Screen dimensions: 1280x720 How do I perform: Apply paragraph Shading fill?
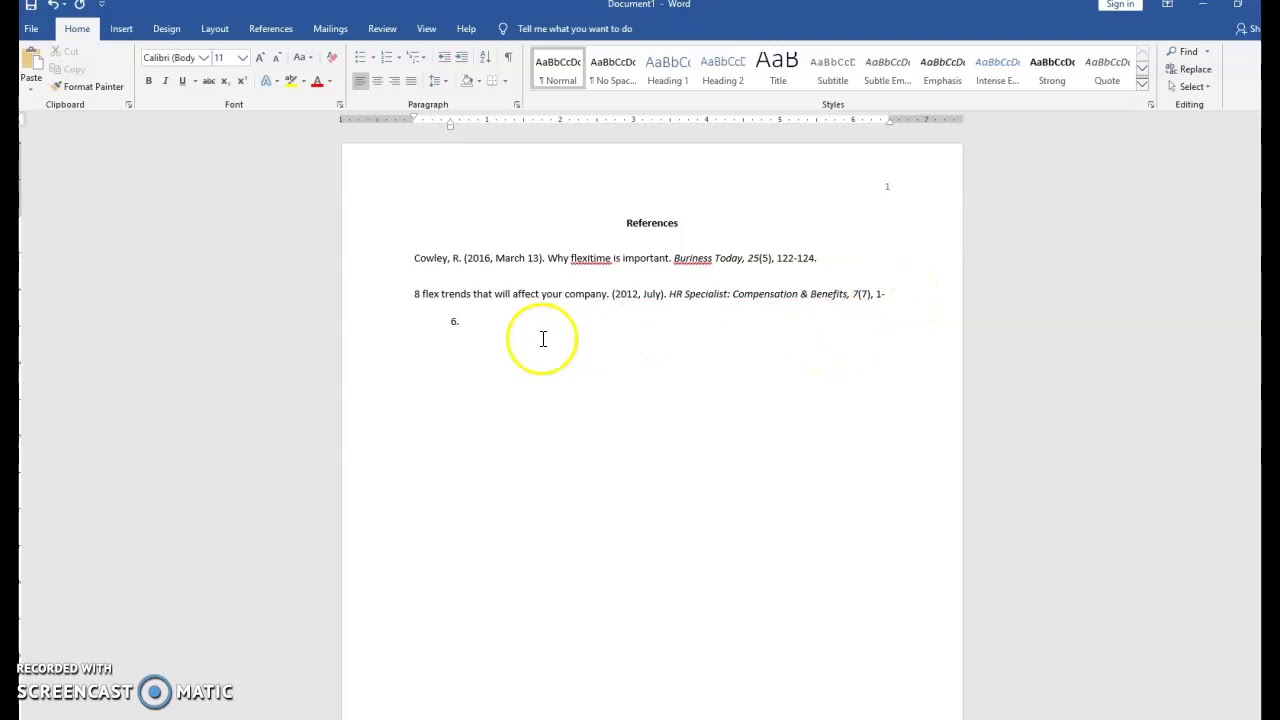click(466, 81)
